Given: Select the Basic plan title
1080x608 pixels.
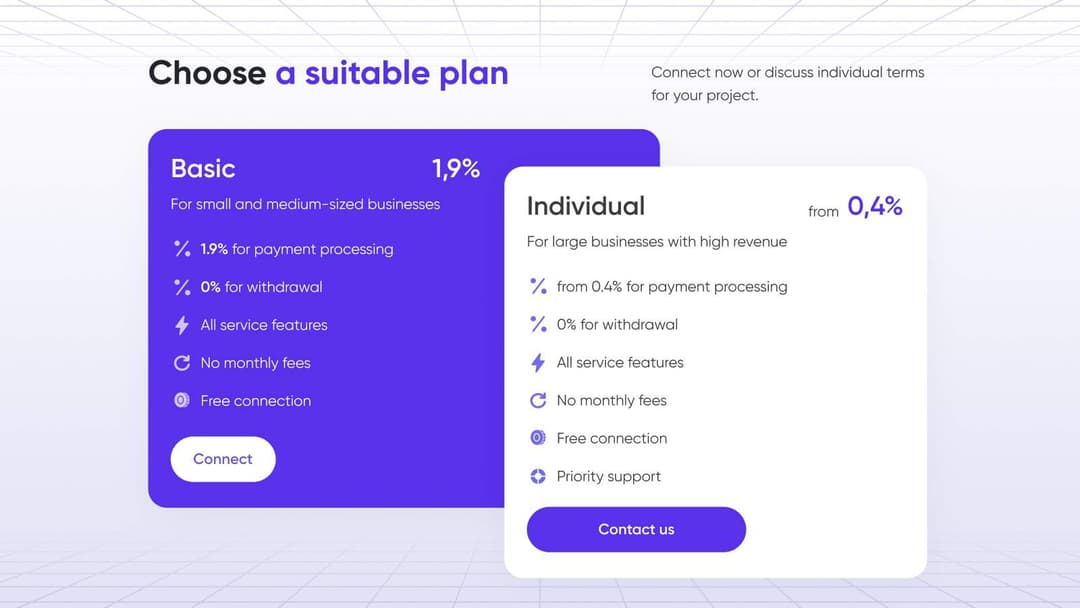Looking at the screenshot, I should (x=203, y=168).
